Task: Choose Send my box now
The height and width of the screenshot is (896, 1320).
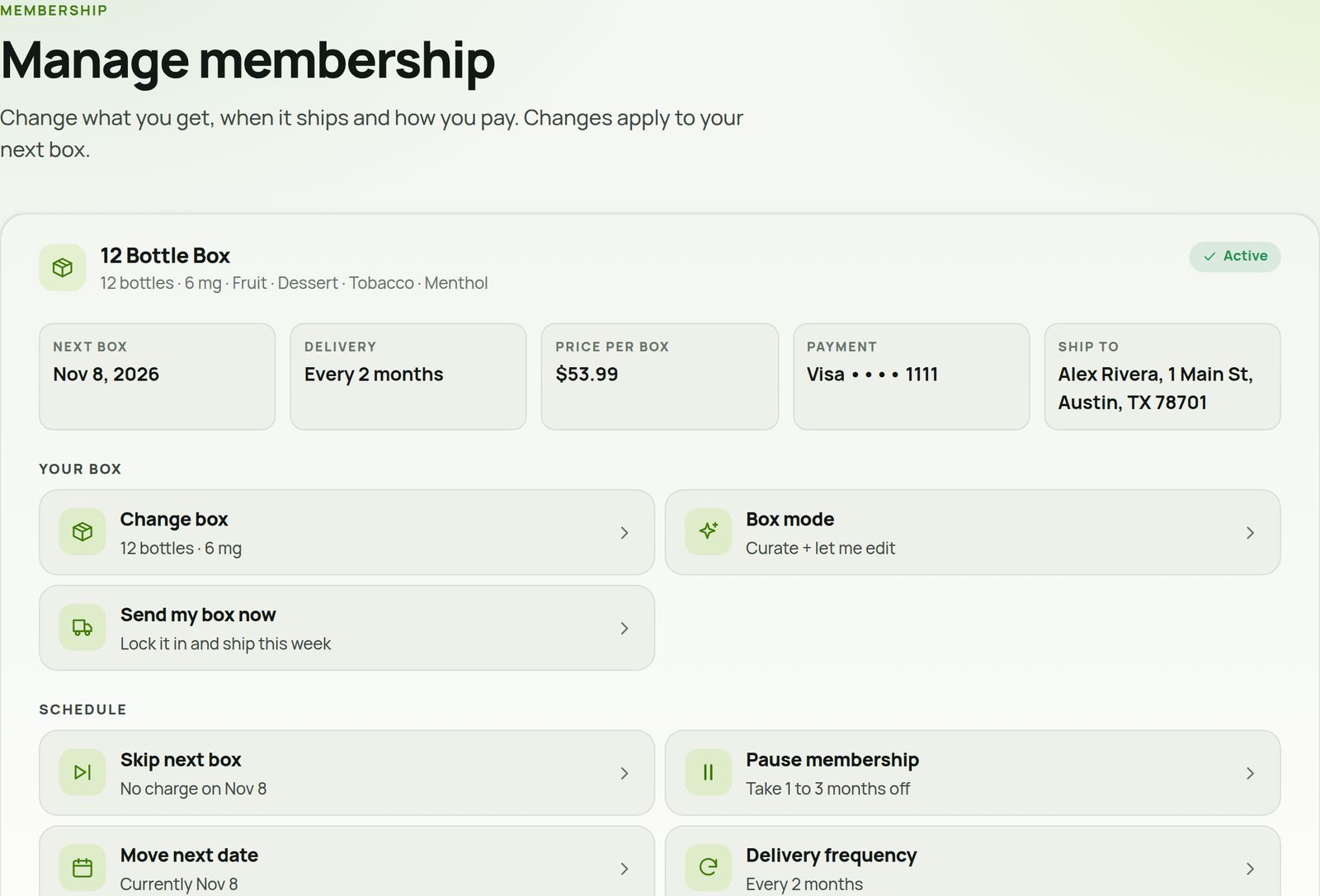Action: click(346, 628)
